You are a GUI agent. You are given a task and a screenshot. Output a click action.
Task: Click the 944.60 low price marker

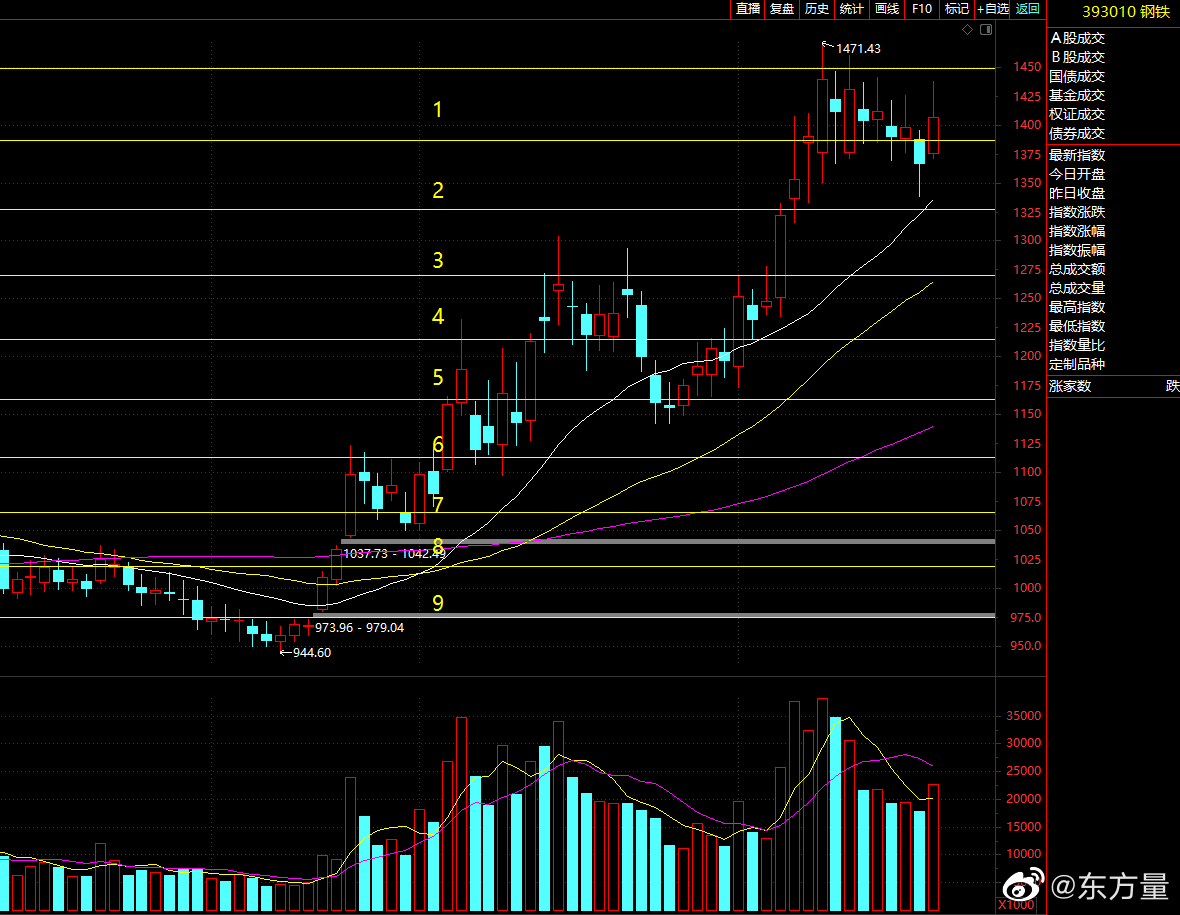[x=310, y=652]
